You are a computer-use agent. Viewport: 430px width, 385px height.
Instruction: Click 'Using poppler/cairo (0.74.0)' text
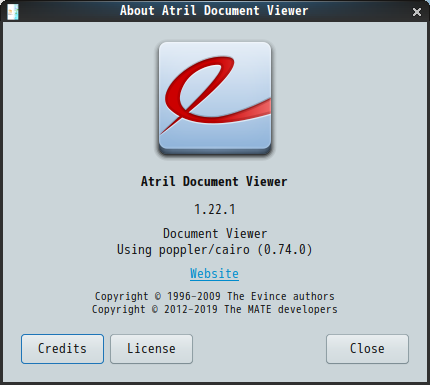215,250
